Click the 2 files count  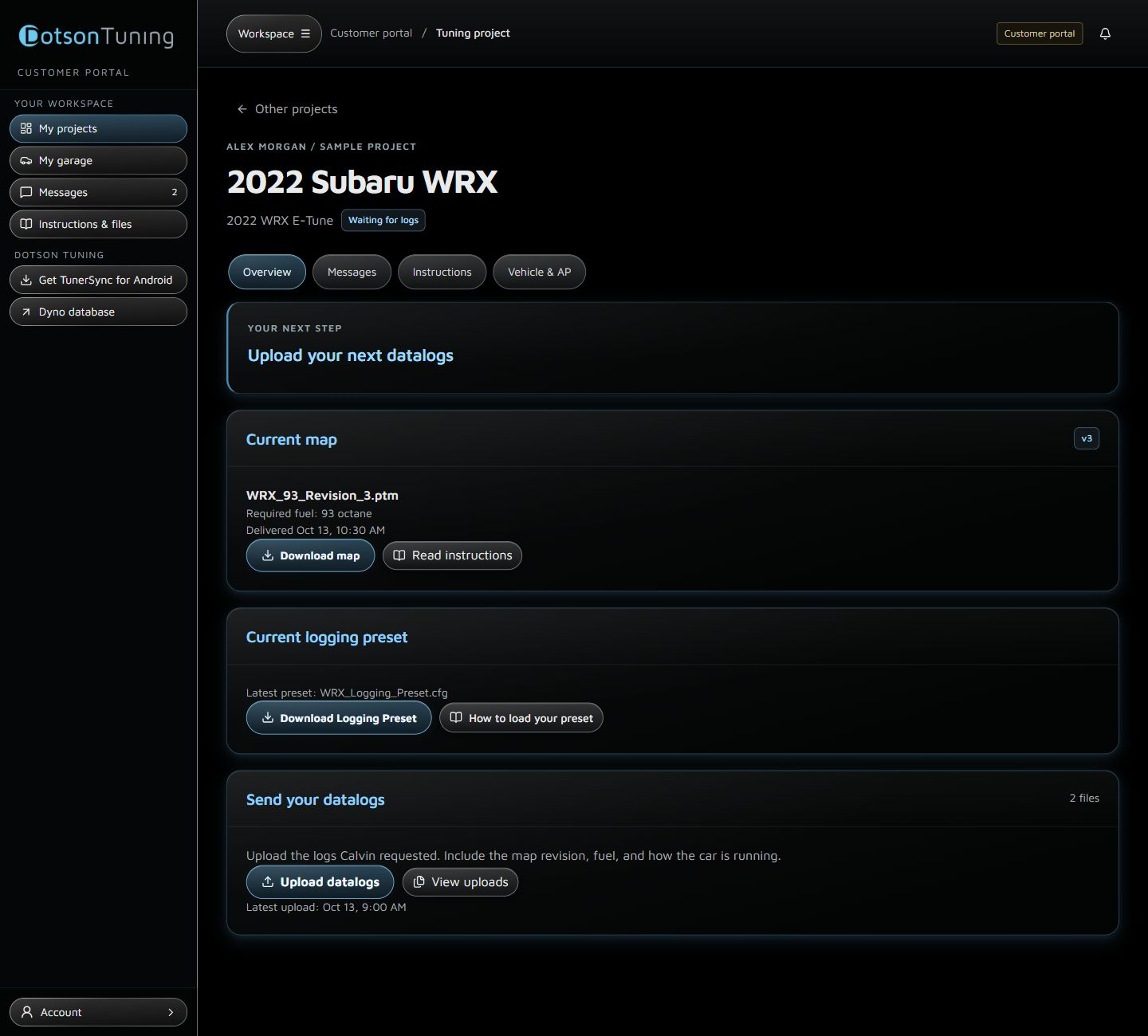coord(1084,798)
